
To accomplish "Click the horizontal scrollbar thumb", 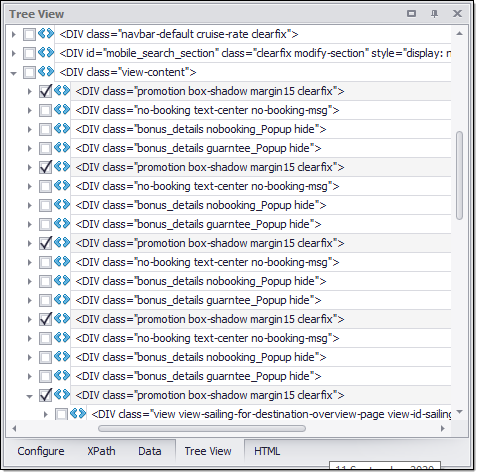I will 202,428.
